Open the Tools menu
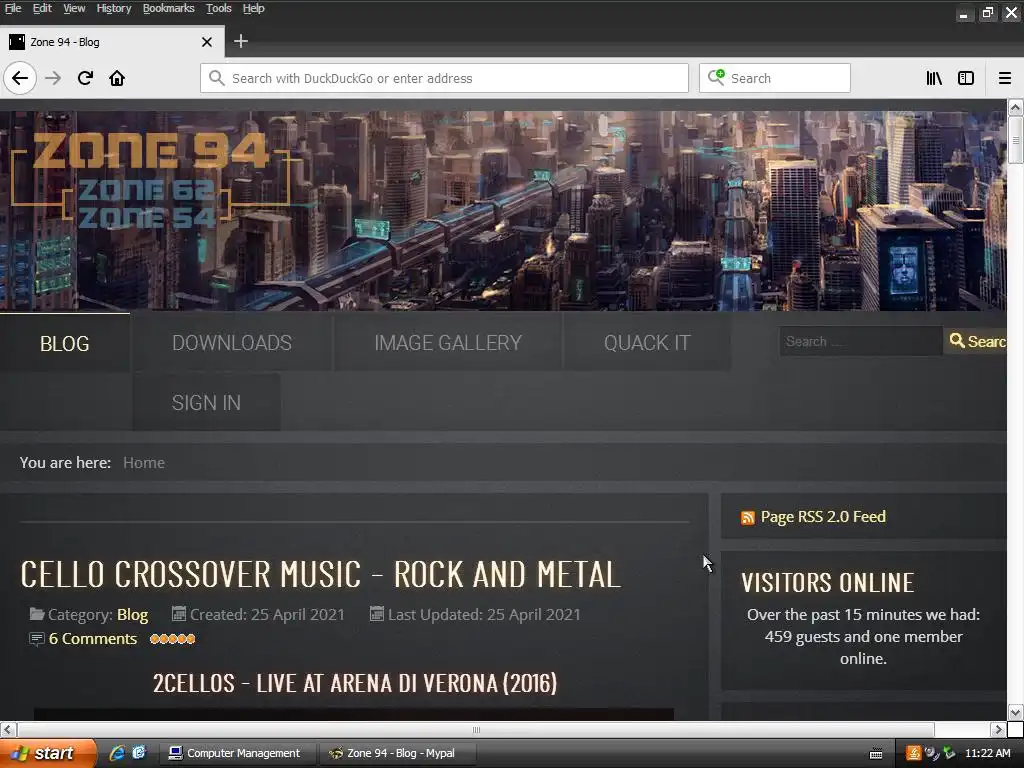This screenshot has width=1024, height=768. click(219, 8)
